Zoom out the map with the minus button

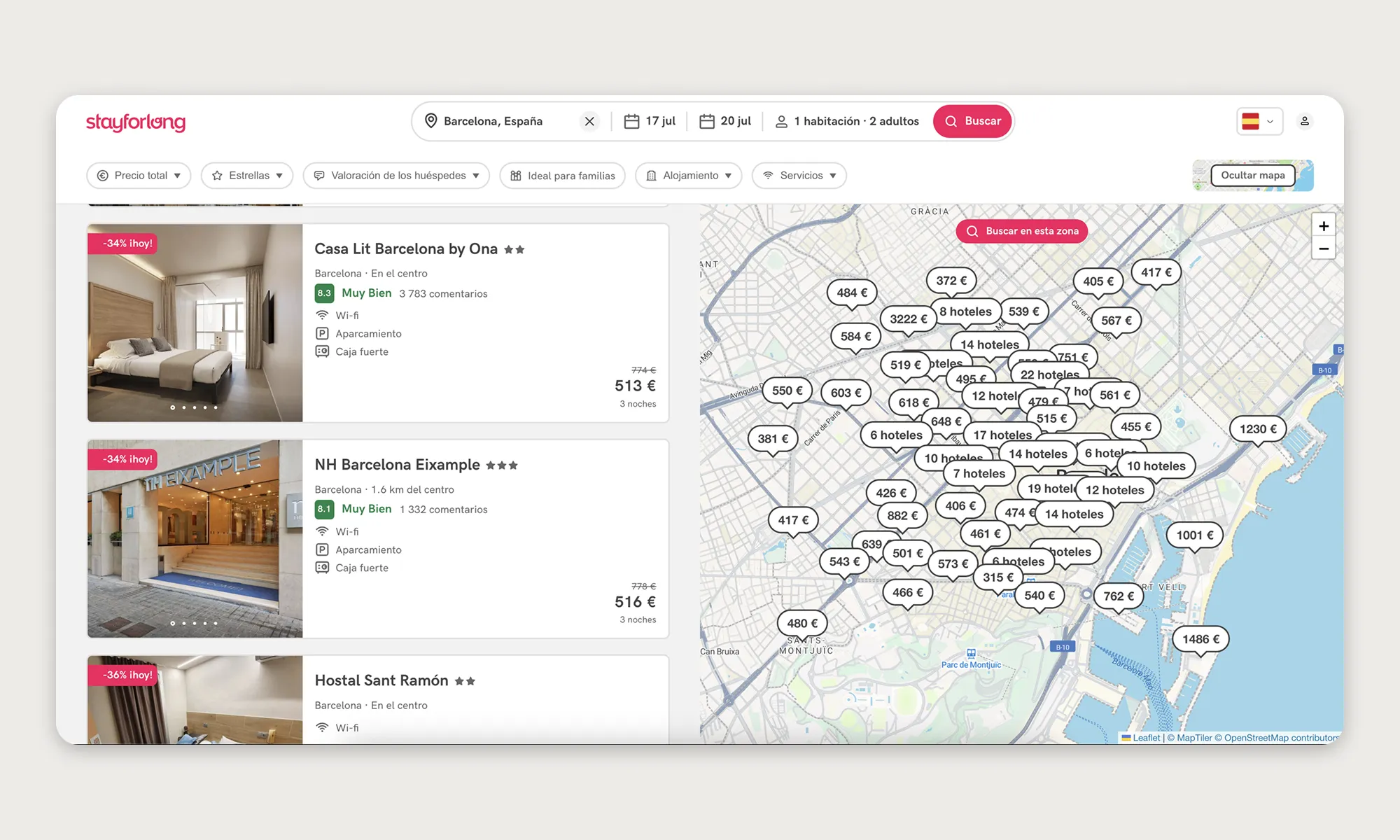1323,248
